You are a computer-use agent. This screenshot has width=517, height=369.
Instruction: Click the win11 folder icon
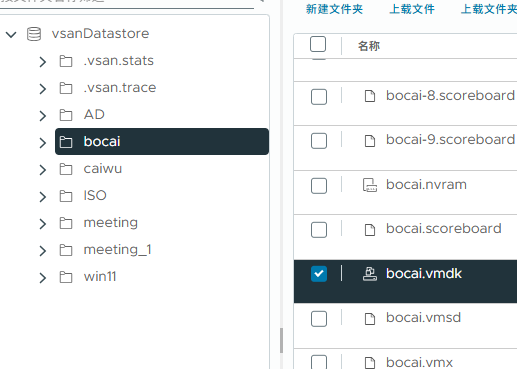(x=66, y=277)
